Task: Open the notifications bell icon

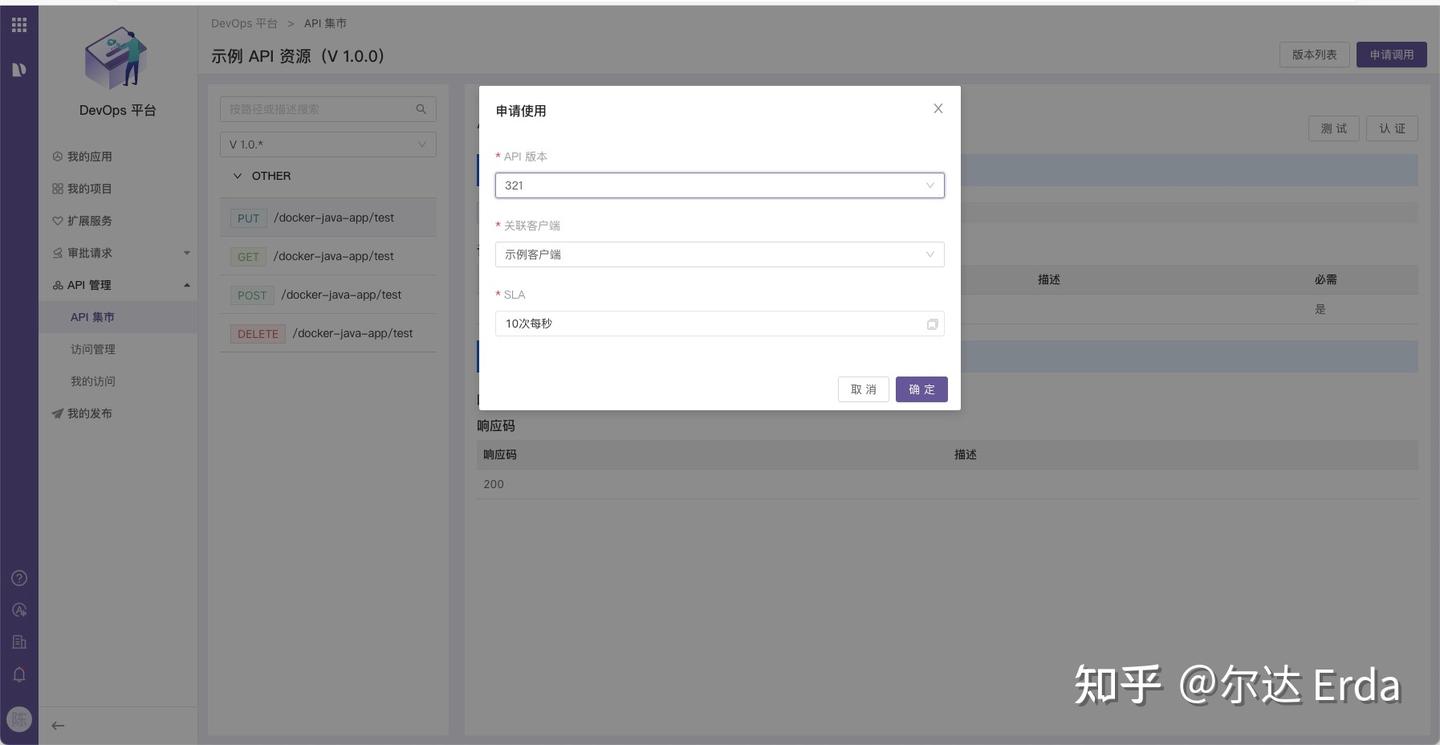Action: click(x=19, y=675)
